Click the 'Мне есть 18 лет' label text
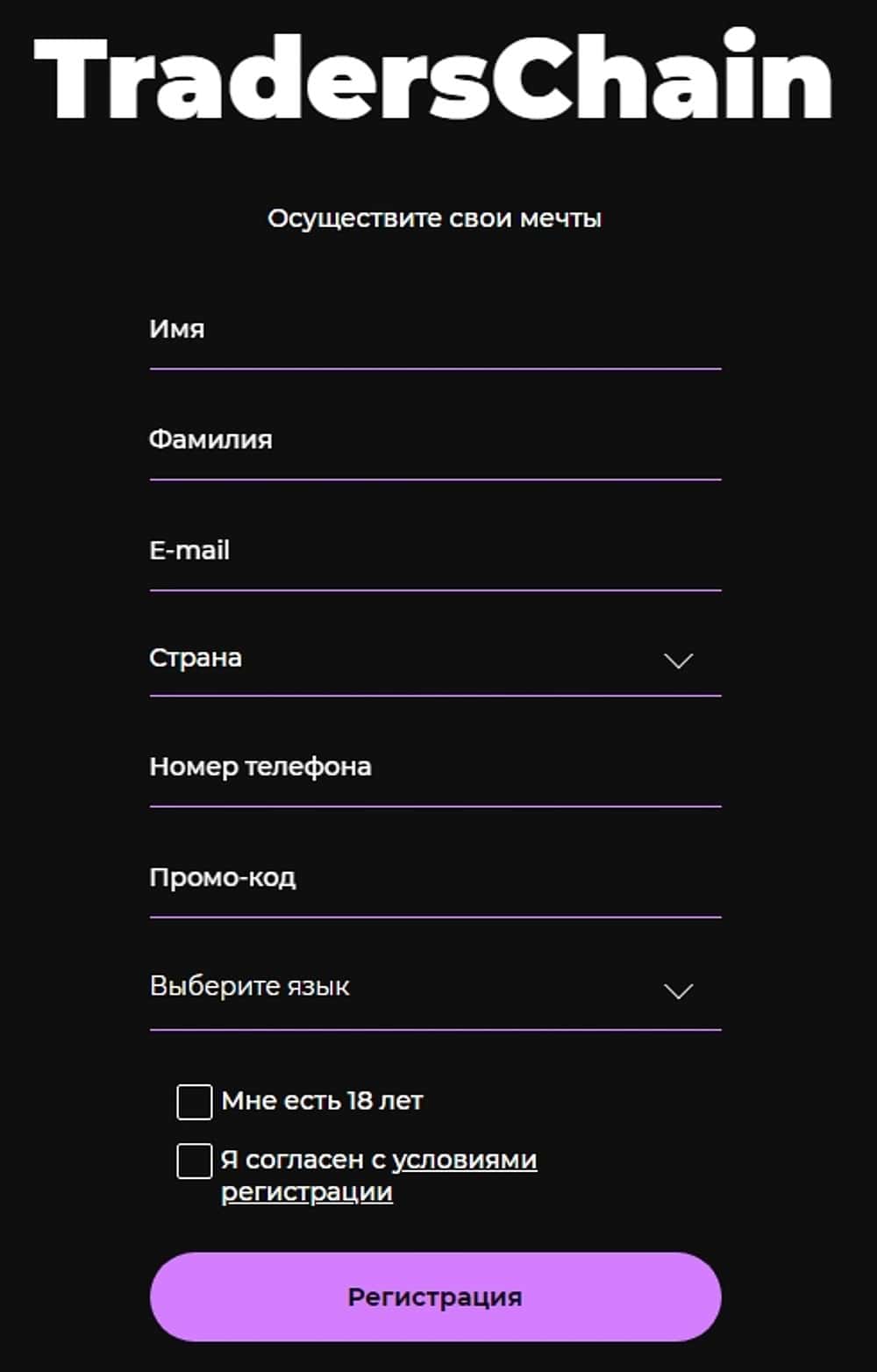The height and width of the screenshot is (1372, 877). tap(322, 1101)
